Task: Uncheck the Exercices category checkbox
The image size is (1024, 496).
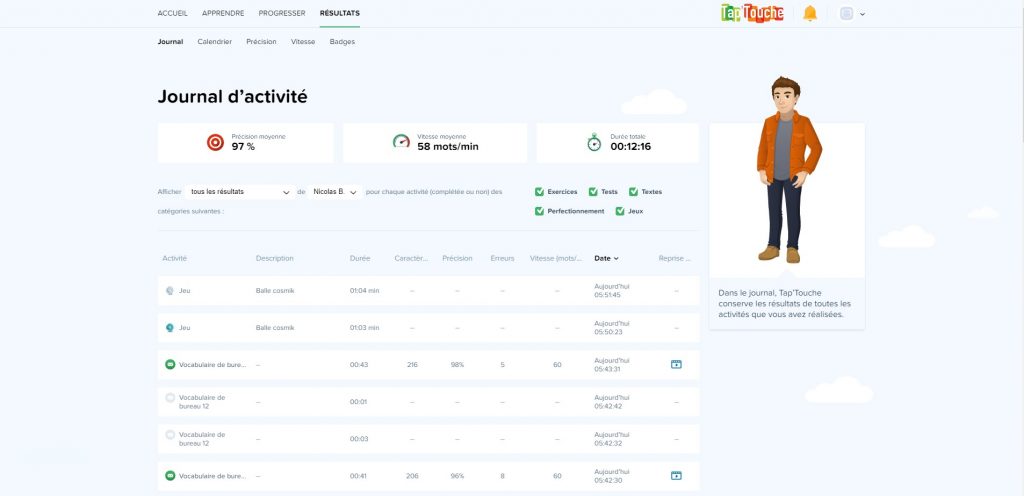Action: point(540,192)
